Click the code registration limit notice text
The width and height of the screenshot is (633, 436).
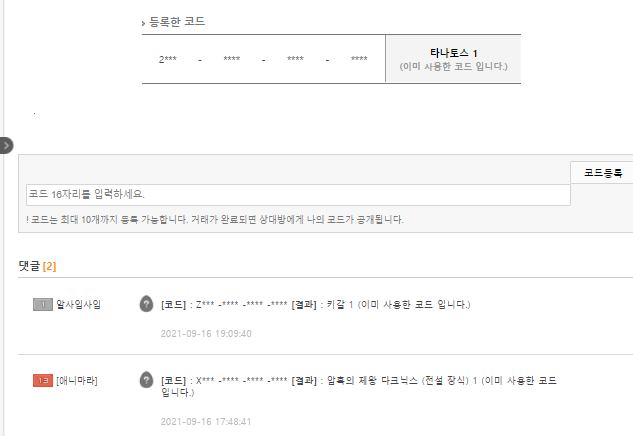tap(214, 219)
